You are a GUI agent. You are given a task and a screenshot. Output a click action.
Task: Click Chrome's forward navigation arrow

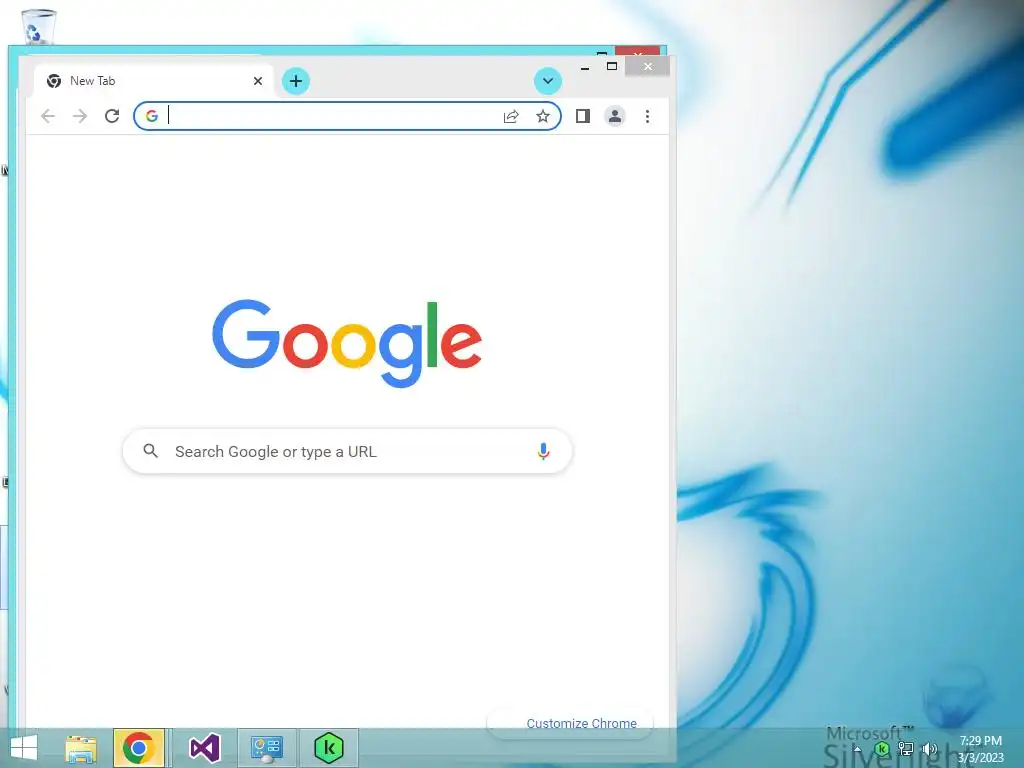click(x=80, y=116)
